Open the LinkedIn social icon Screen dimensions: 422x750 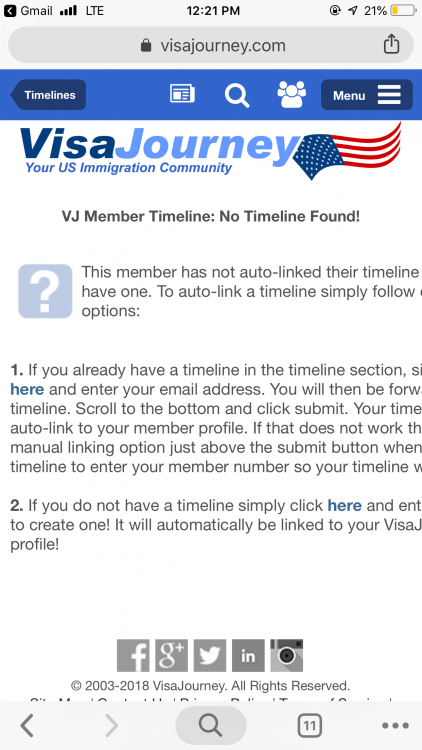tap(248, 655)
